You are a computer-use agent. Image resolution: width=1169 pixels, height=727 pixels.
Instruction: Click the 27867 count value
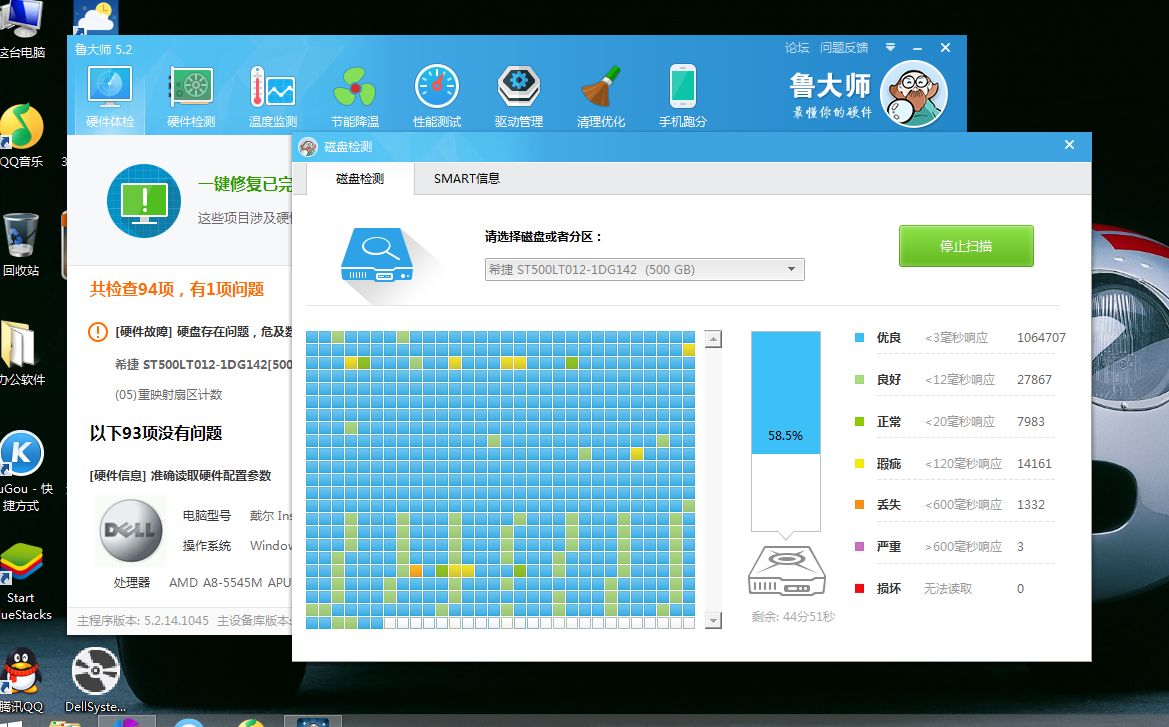(1034, 380)
